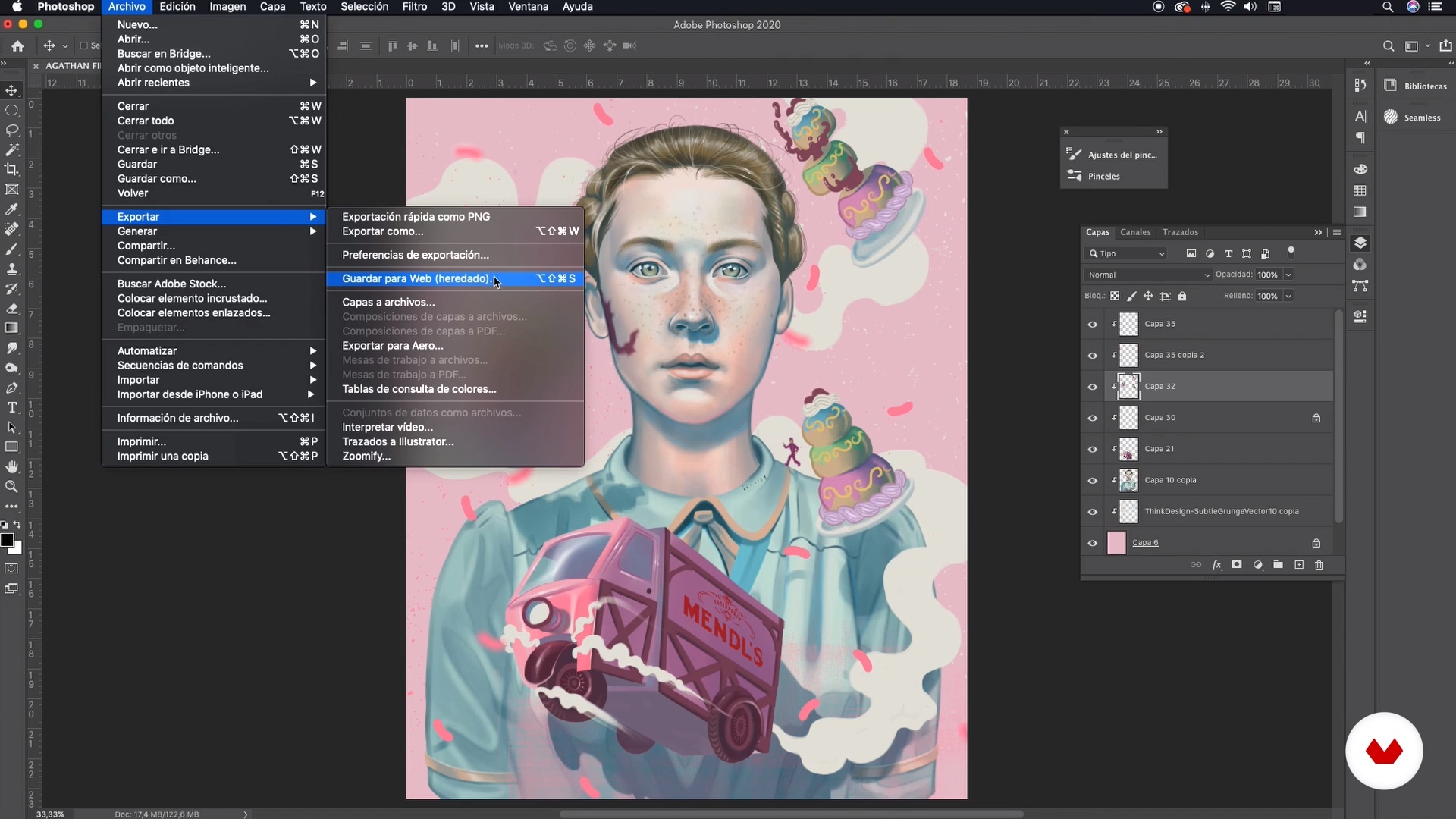Image resolution: width=1456 pixels, height=819 pixels.
Task: Toggle layer filtering switch in Capas panel
Action: click(1291, 253)
